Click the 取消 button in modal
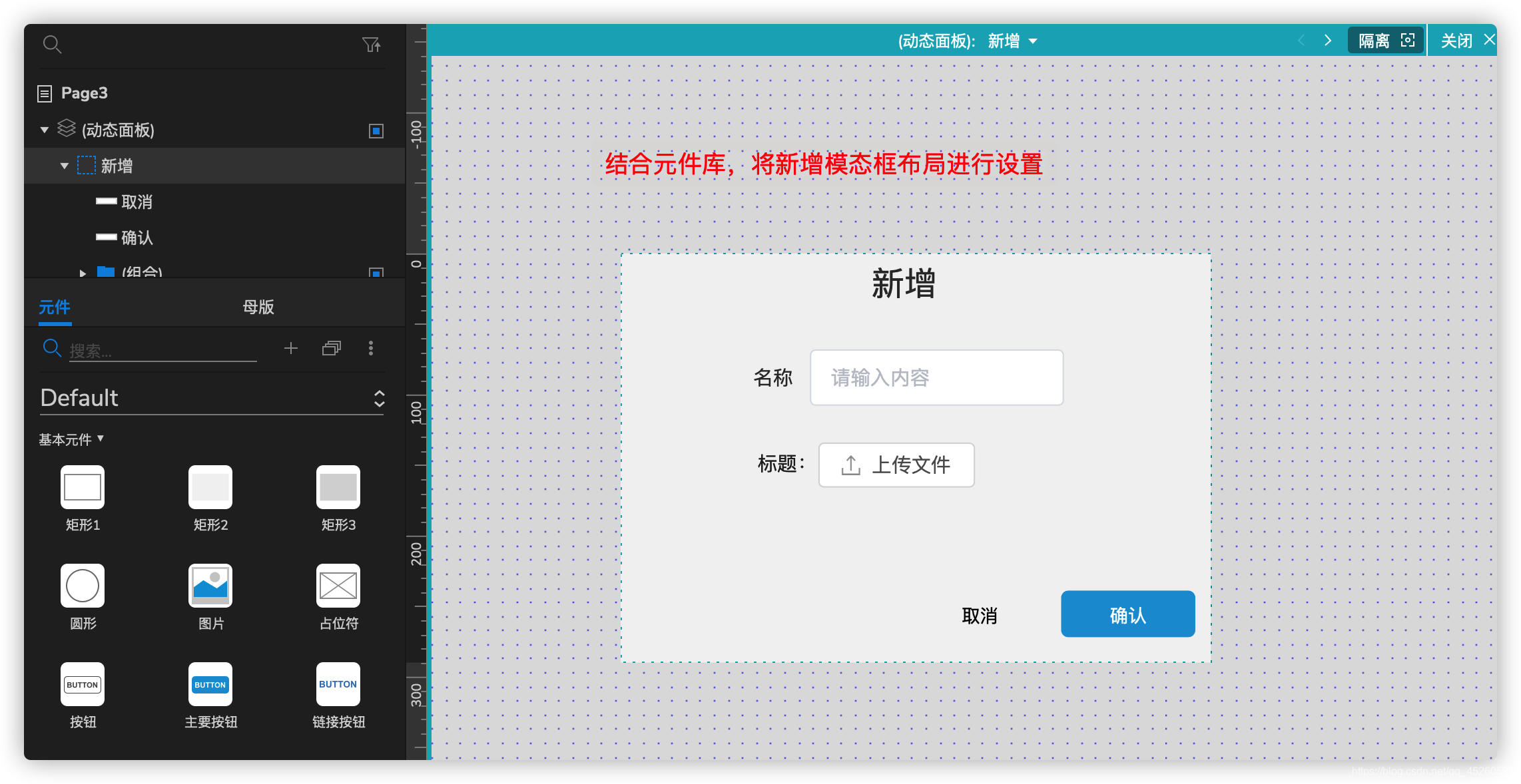 coord(980,616)
